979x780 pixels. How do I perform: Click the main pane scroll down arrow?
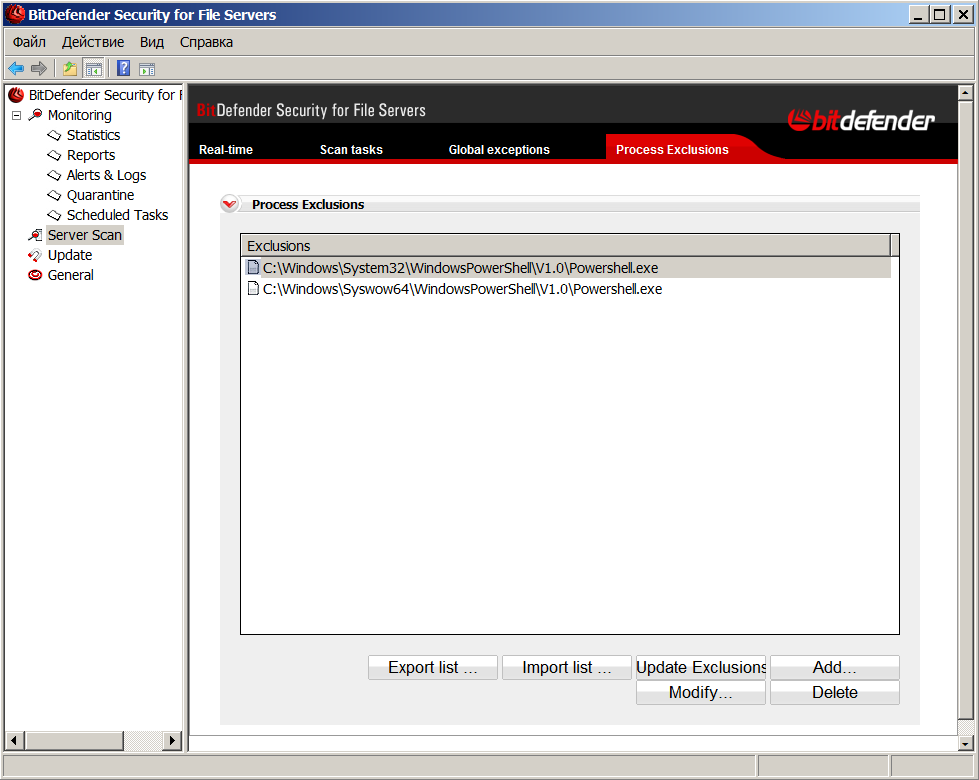(965, 743)
